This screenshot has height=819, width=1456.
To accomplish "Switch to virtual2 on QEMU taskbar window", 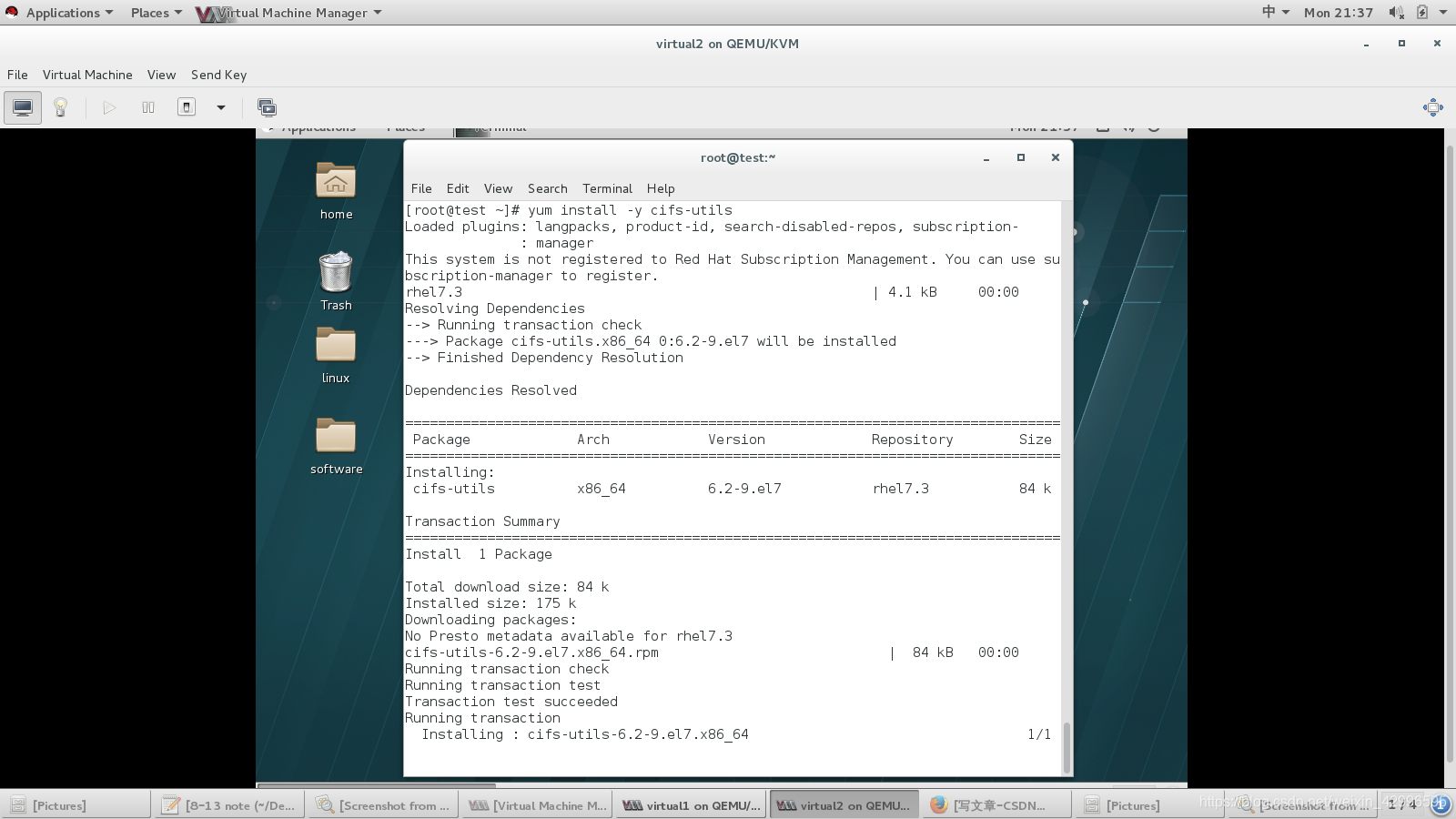I will [844, 805].
